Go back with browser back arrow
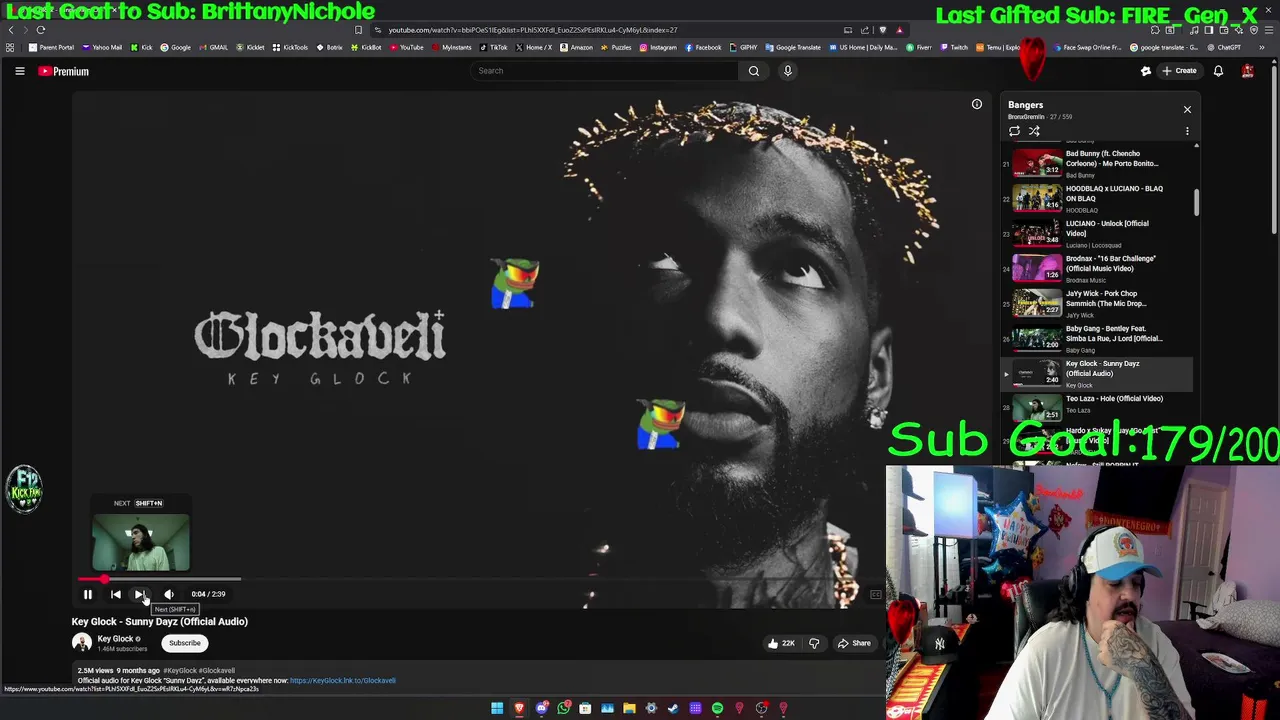 [11, 30]
